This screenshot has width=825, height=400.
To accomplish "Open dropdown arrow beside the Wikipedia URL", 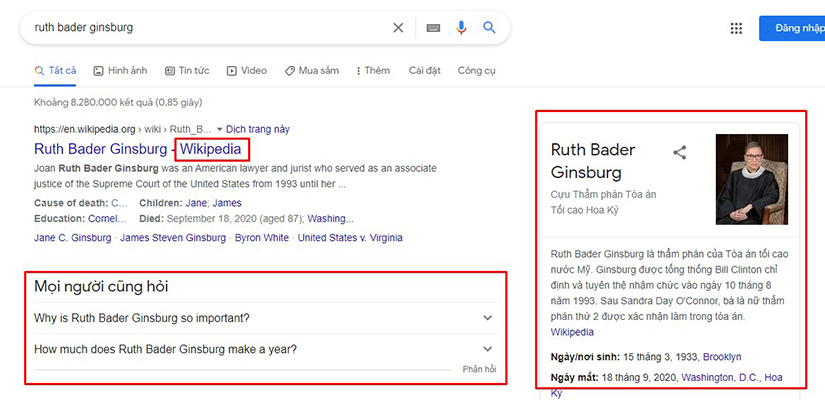I will click(x=219, y=129).
